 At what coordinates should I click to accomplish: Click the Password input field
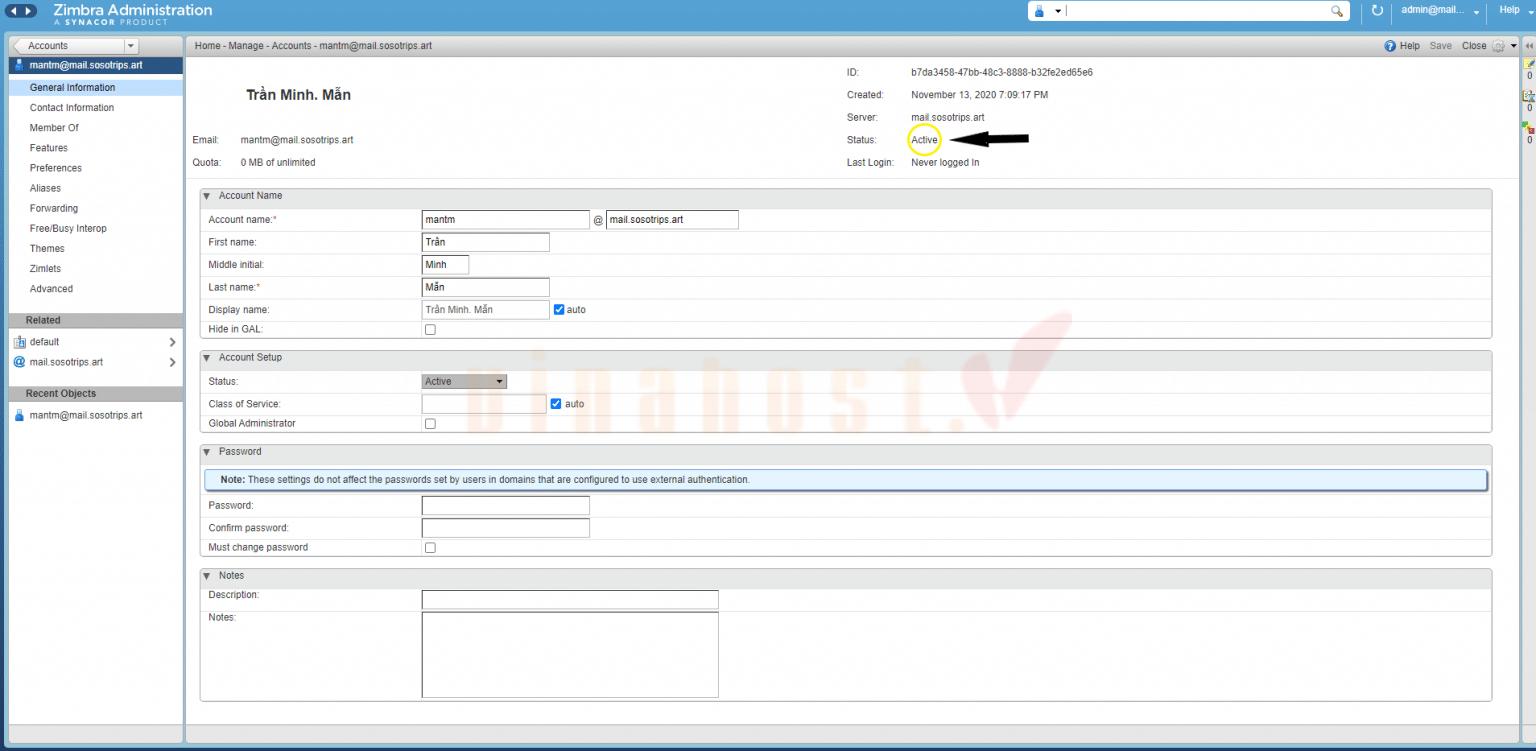click(506, 506)
